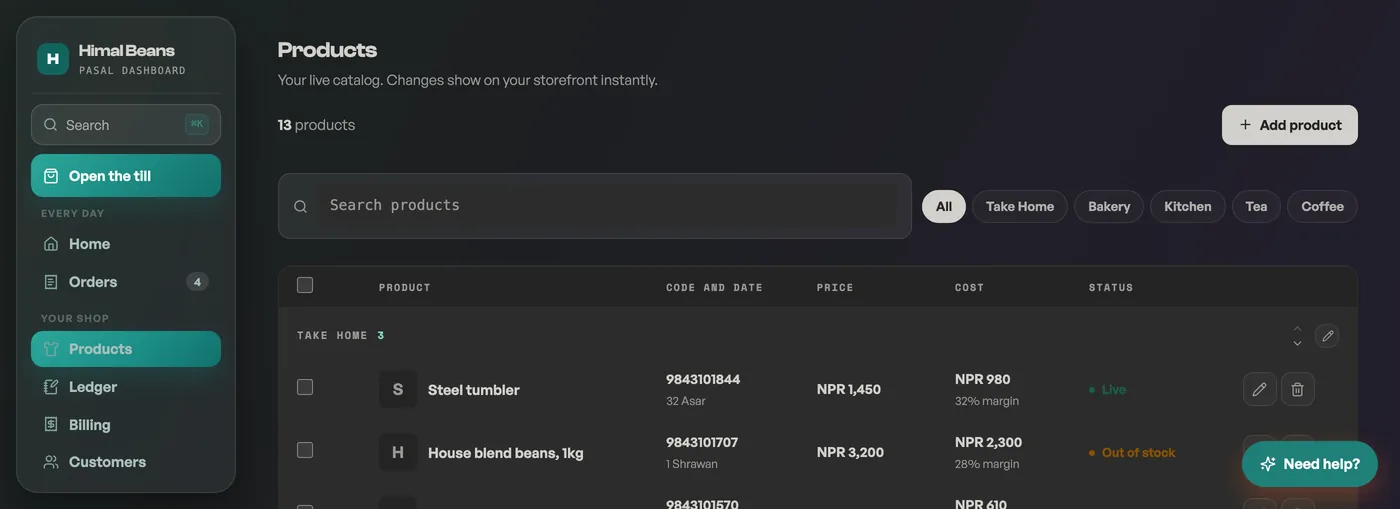Click the shopping bag icon on Open the till
This screenshot has width=1400, height=509.
coord(51,176)
